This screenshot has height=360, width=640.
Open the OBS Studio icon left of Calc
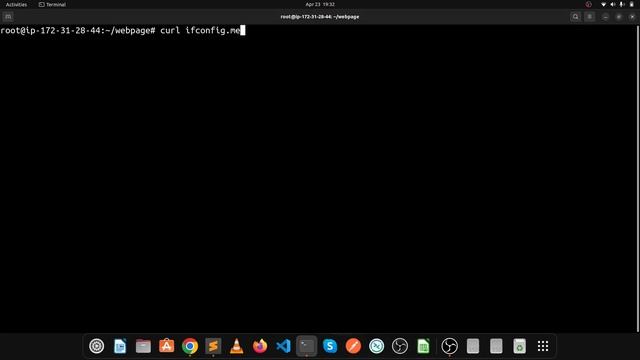click(400, 346)
